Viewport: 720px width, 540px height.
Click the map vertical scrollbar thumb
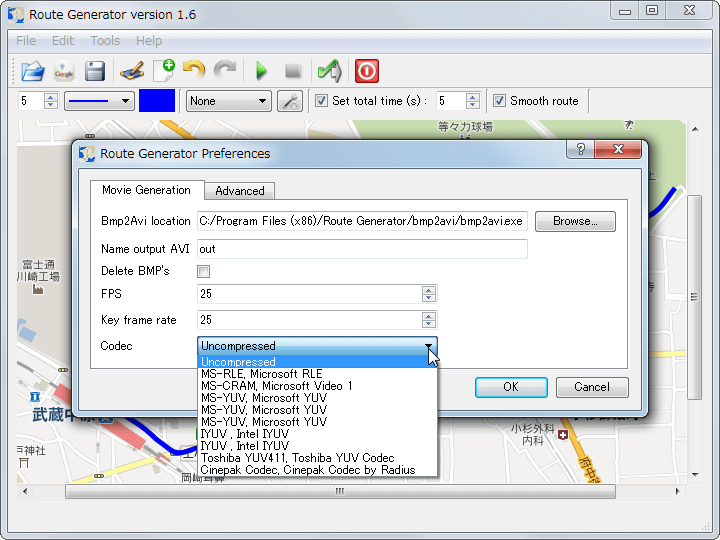click(694, 297)
